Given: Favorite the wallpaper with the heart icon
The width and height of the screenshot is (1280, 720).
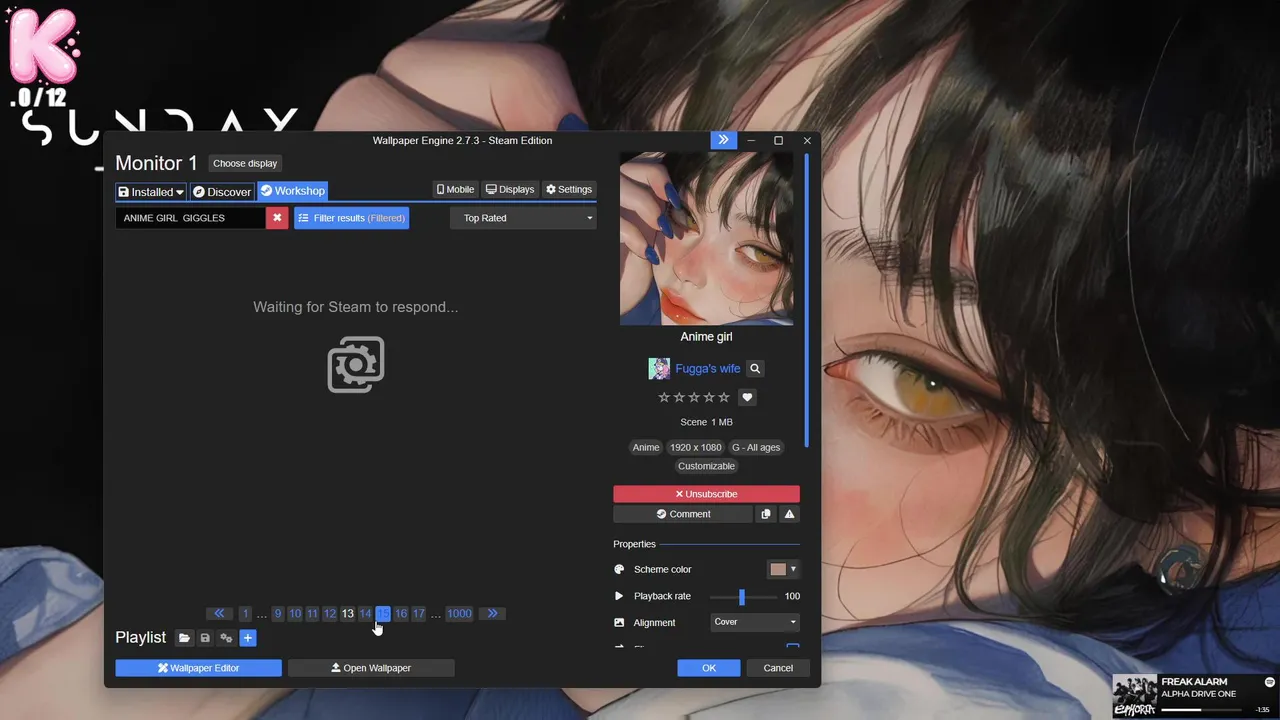Looking at the screenshot, I should (x=747, y=397).
